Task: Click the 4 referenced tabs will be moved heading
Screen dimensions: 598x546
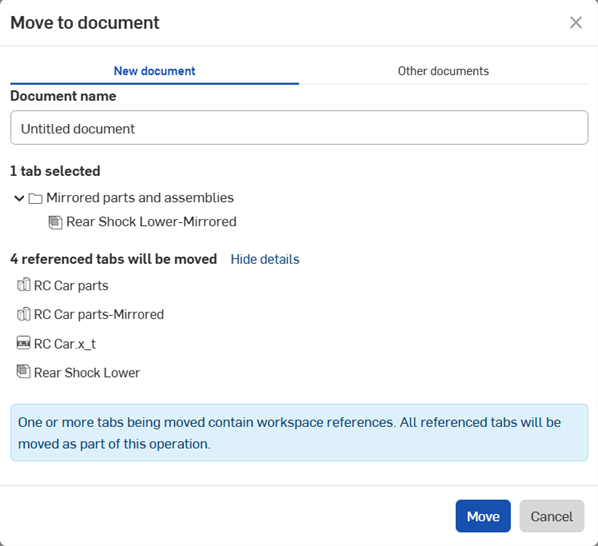Action: (114, 259)
